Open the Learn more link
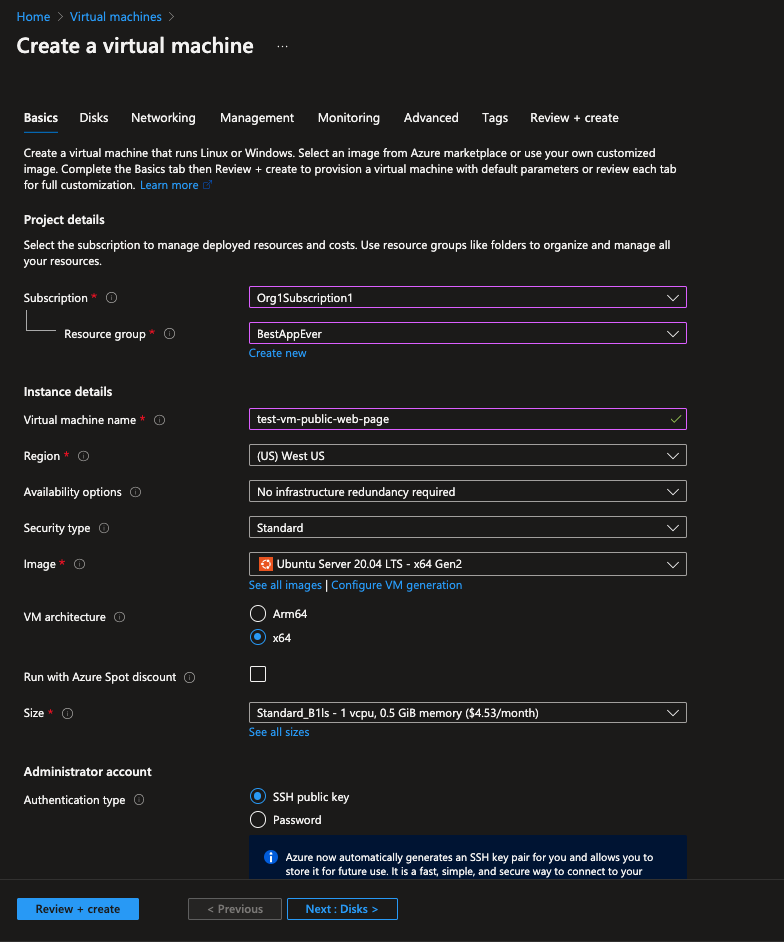 pos(169,185)
